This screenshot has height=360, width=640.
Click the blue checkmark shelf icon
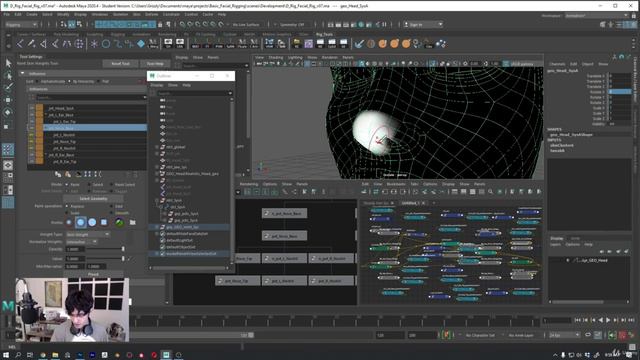(359, 43)
